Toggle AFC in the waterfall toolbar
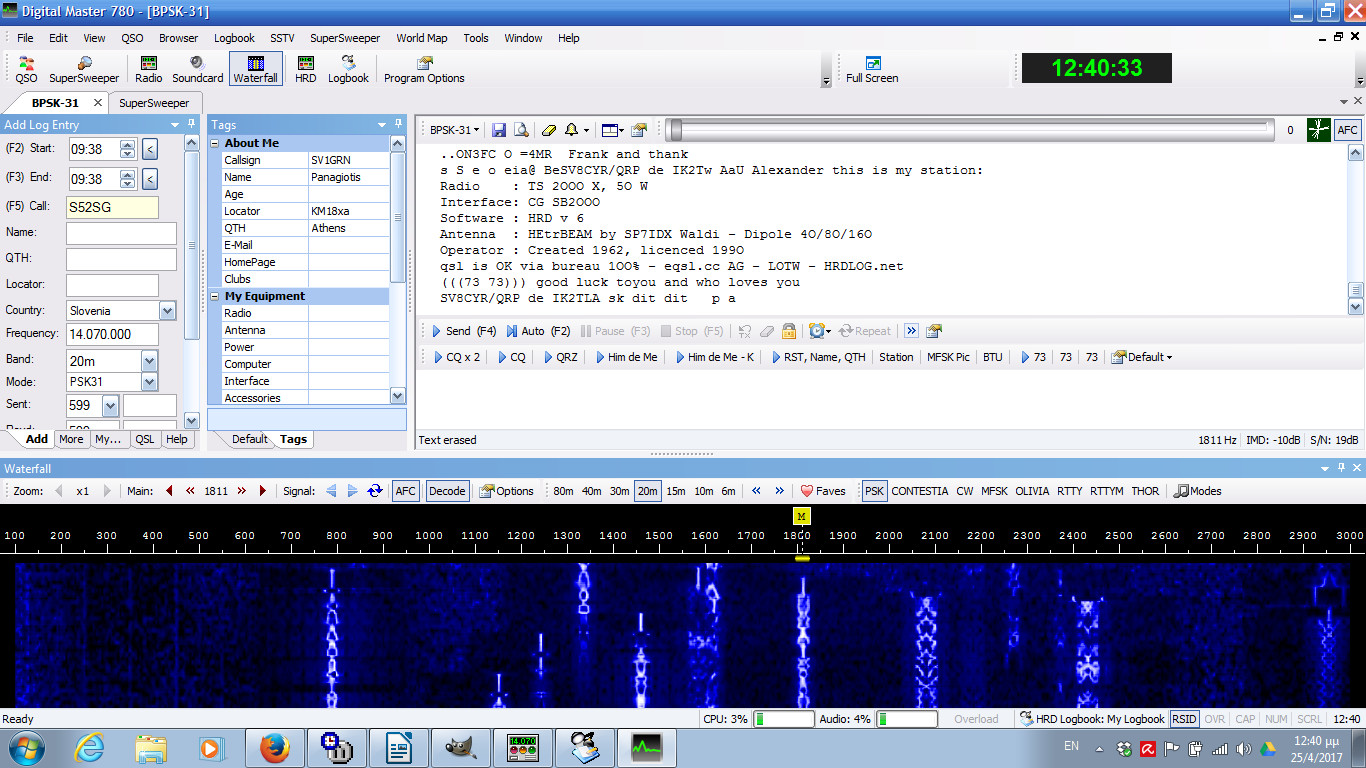 pos(406,491)
